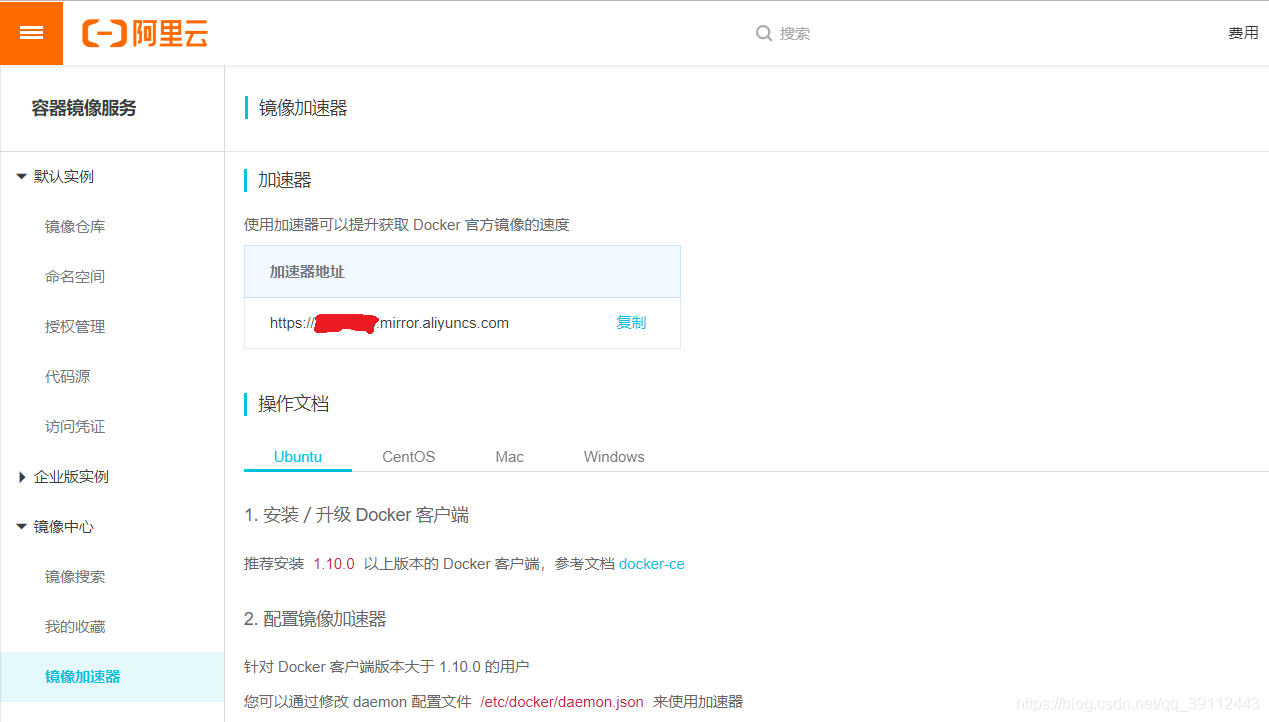This screenshot has width=1269, height=722.
Task: Open 我的收藏 in sidebar
Action: pos(75,627)
